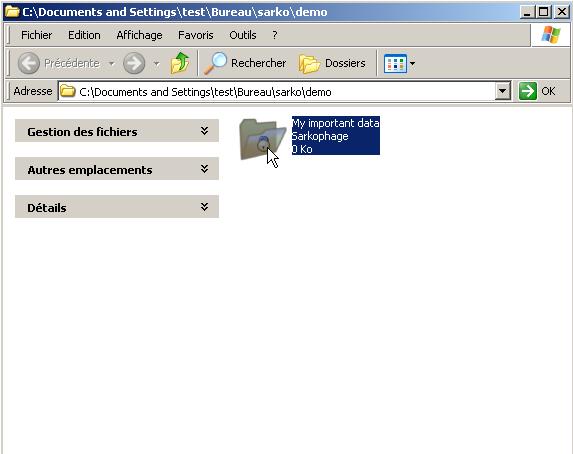The image size is (573, 454).
Task: Open the Affichage menu
Action: click(x=139, y=35)
